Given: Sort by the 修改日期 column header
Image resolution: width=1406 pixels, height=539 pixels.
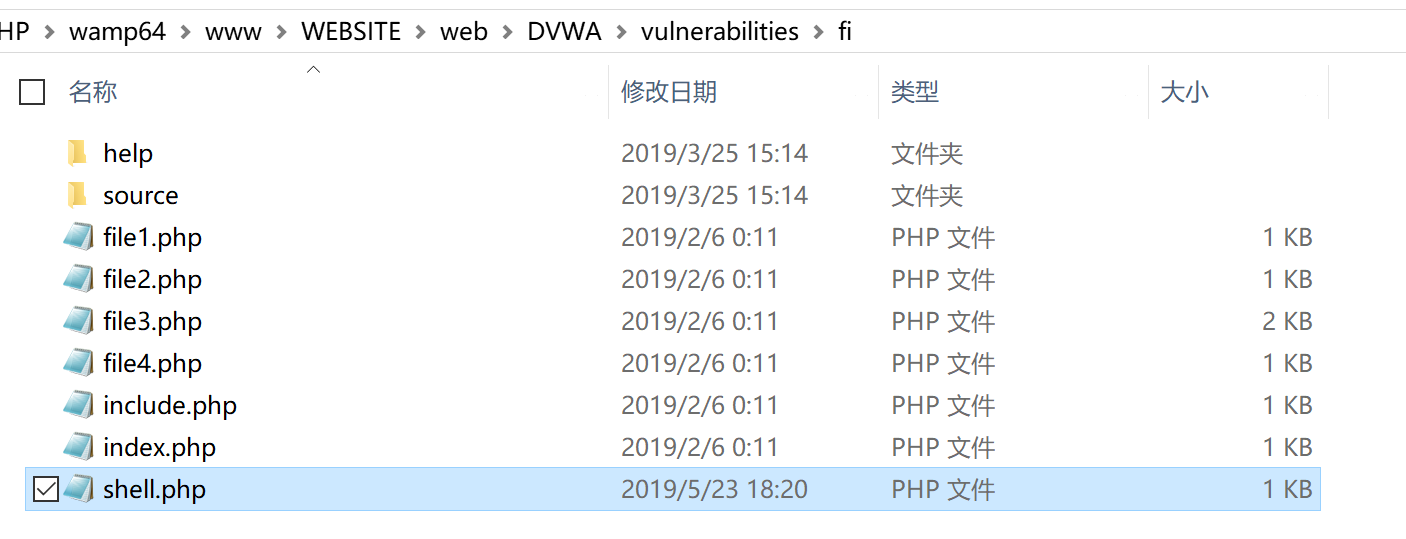Looking at the screenshot, I should 669,92.
